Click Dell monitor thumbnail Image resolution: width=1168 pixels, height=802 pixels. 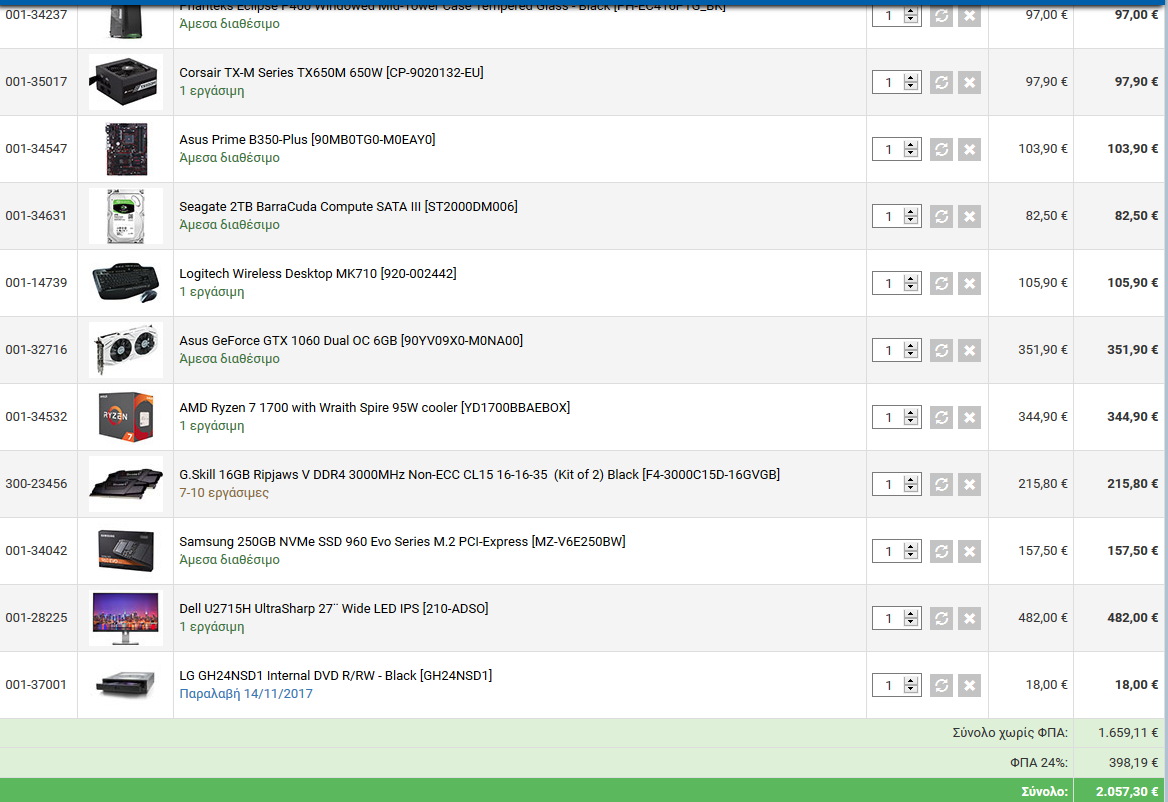click(x=125, y=618)
